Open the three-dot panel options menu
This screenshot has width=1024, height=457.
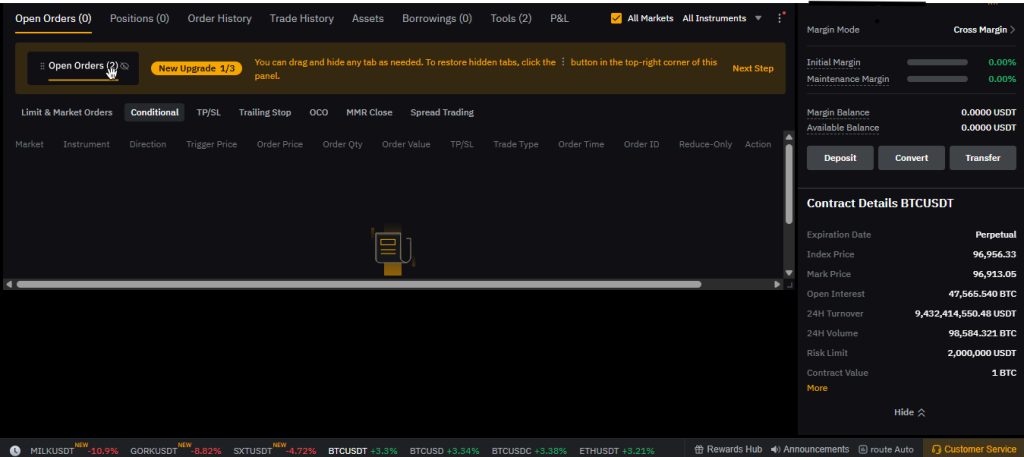coord(779,18)
